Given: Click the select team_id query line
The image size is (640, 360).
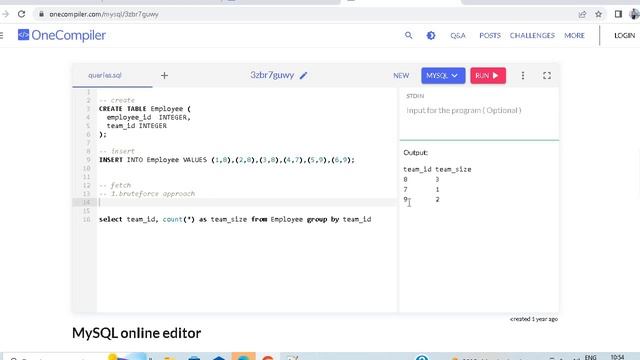Looking at the screenshot, I should tap(235, 219).
